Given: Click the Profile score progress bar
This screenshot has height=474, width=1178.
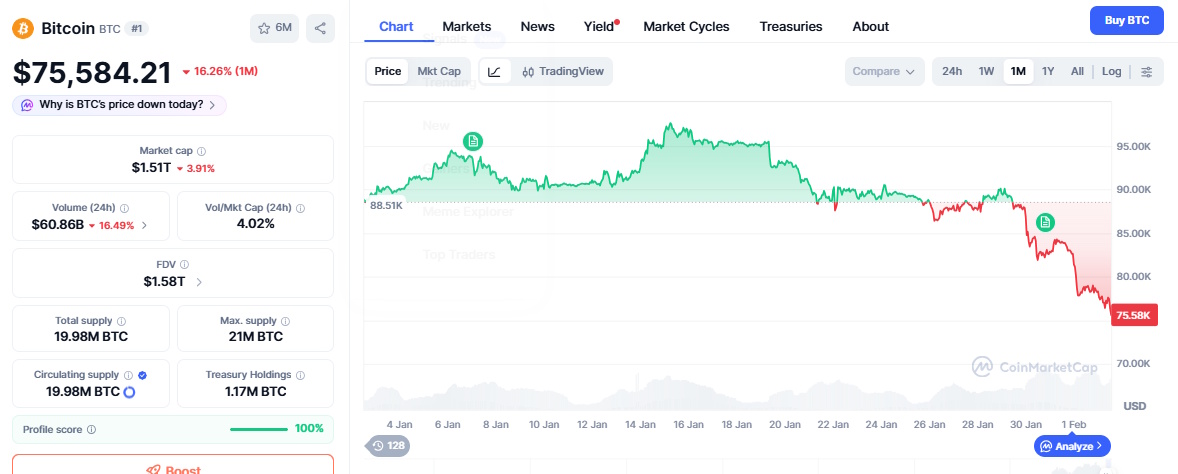Looking at the screenshot, I should tap(258, 429).
